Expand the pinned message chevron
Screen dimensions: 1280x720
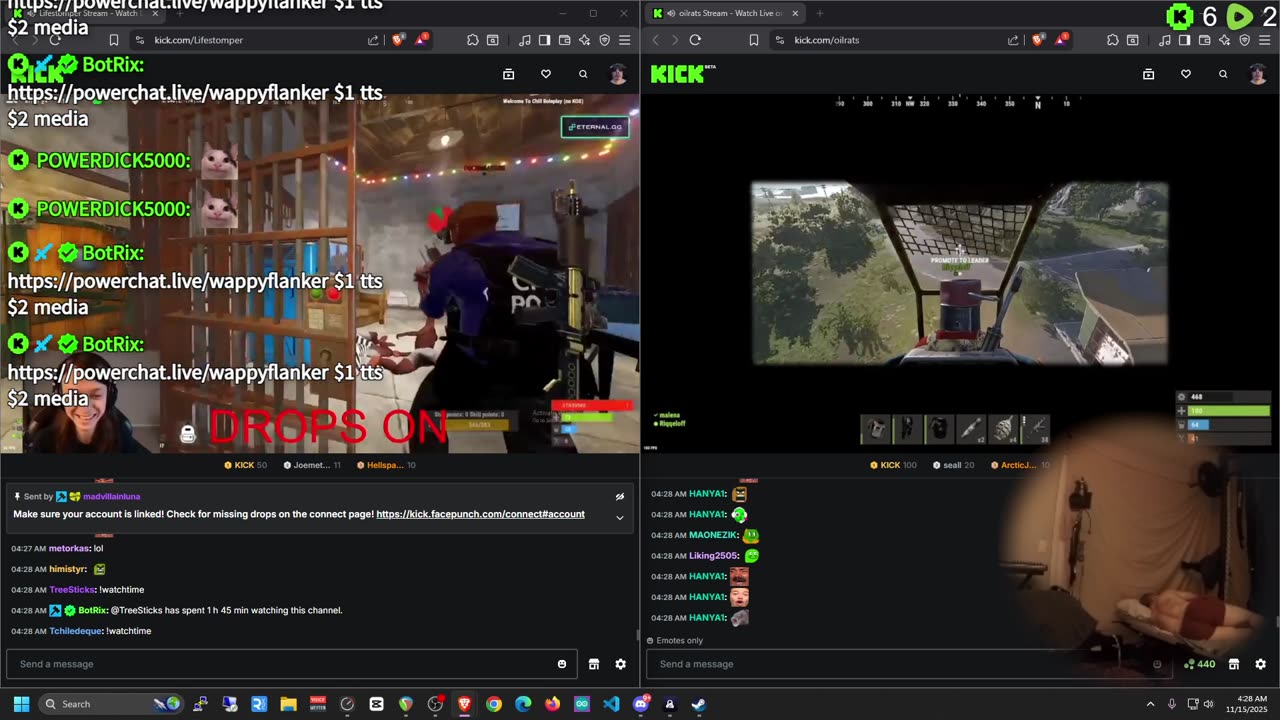pos(620,517)
